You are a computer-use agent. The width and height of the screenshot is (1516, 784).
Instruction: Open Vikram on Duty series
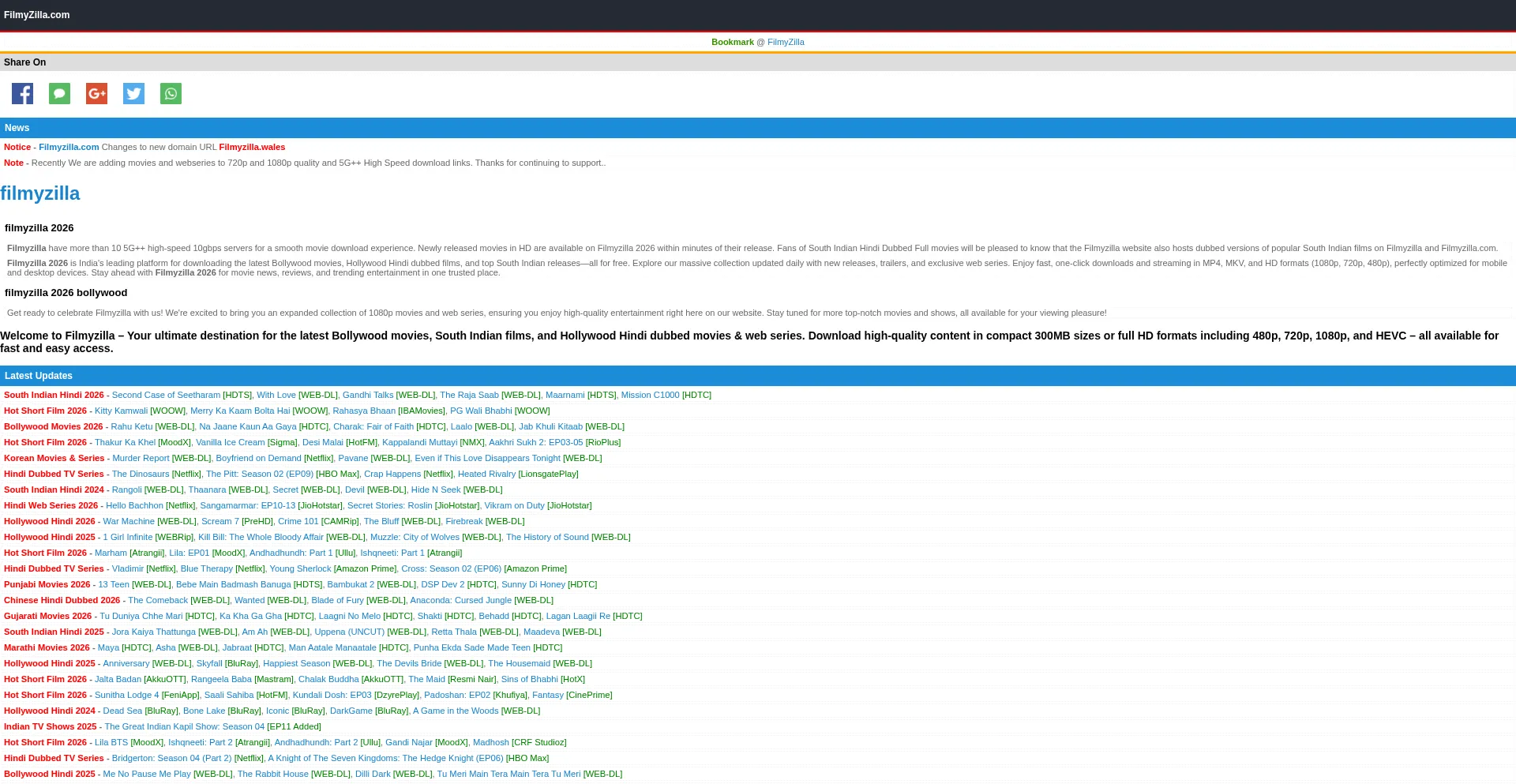pyautogui.click(x=514, y=505)
